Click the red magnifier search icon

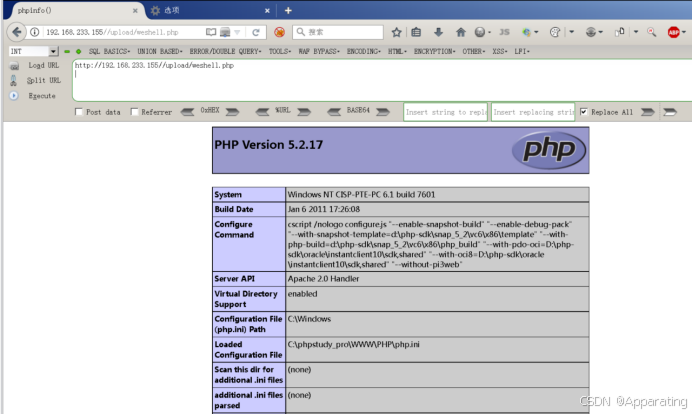(x=651, y=32)
